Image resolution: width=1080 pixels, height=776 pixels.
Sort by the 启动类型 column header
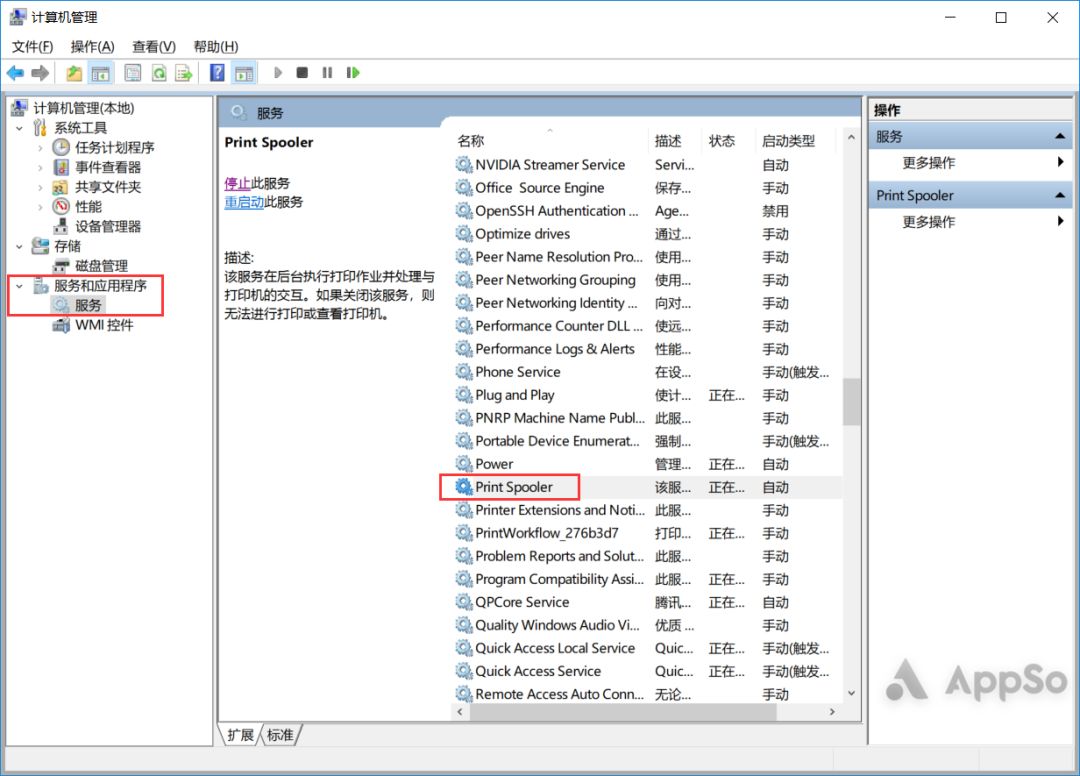pos(794,141)
